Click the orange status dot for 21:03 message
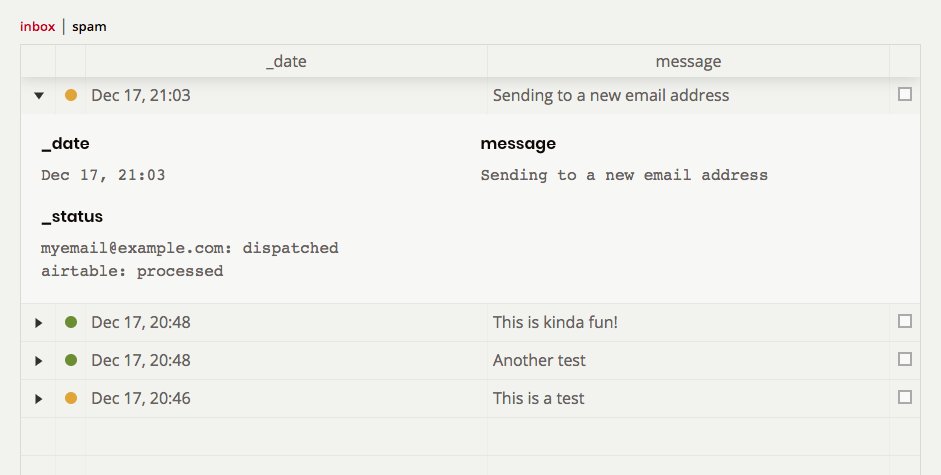 pos(71,96)
